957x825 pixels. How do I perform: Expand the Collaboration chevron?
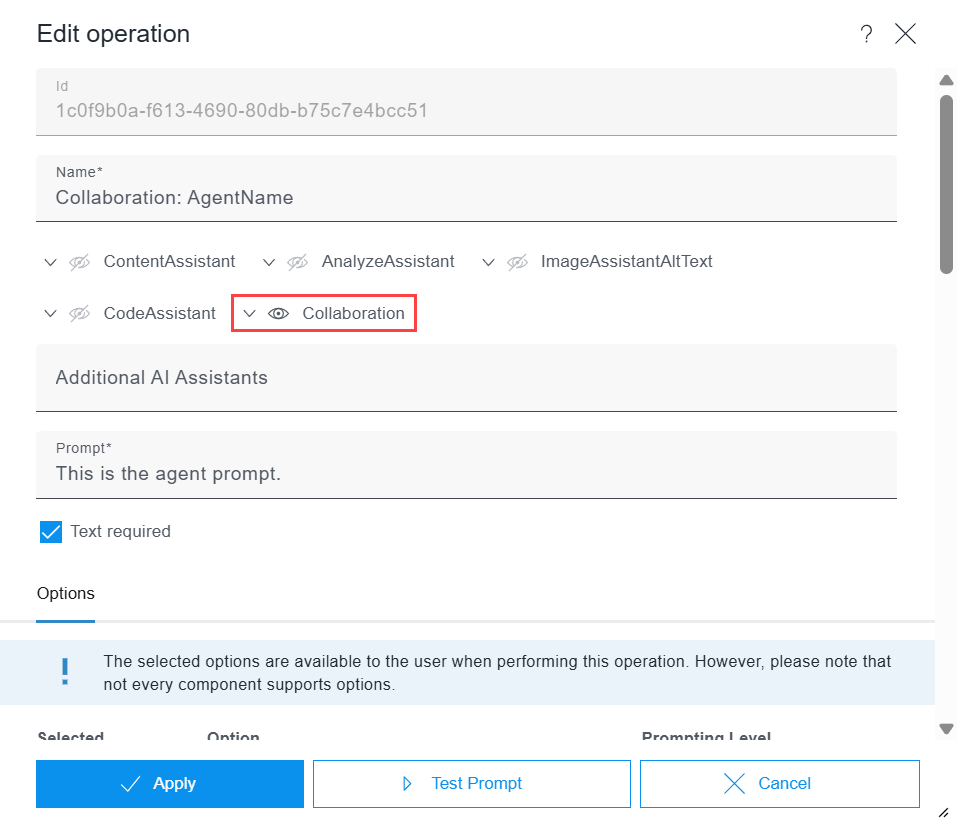250,314
